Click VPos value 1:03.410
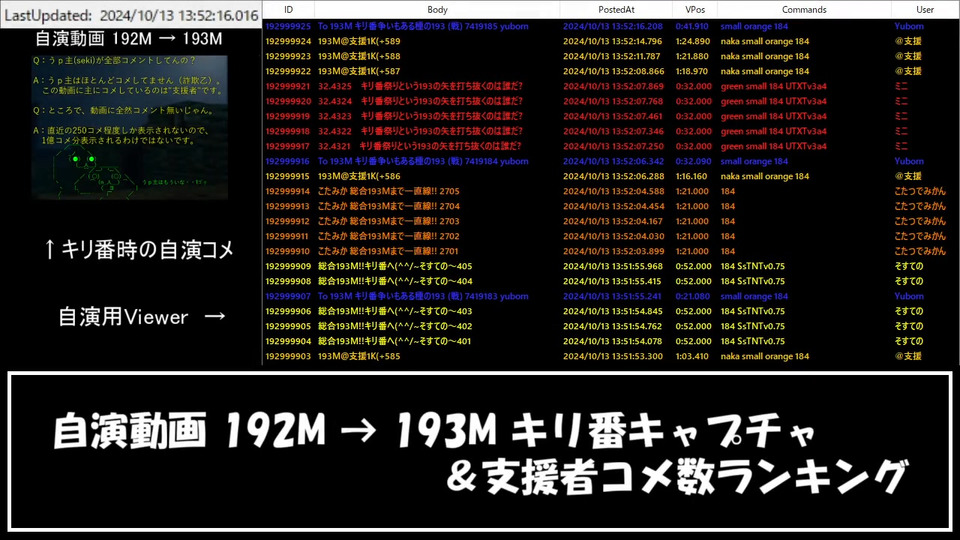This screenshot has width=960, height=540. pos(692,356)
